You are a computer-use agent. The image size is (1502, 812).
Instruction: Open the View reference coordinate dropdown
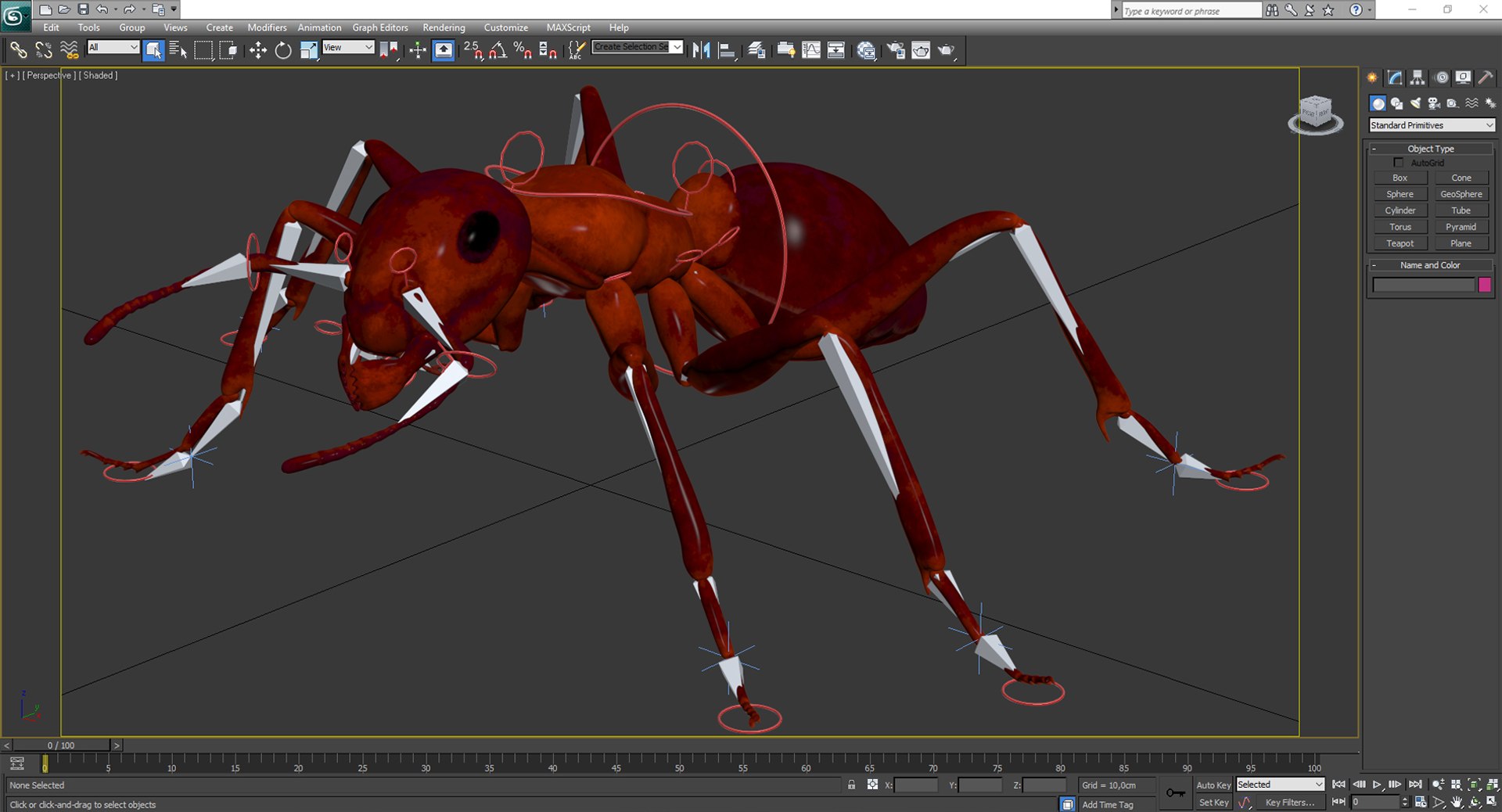[348, 48]
